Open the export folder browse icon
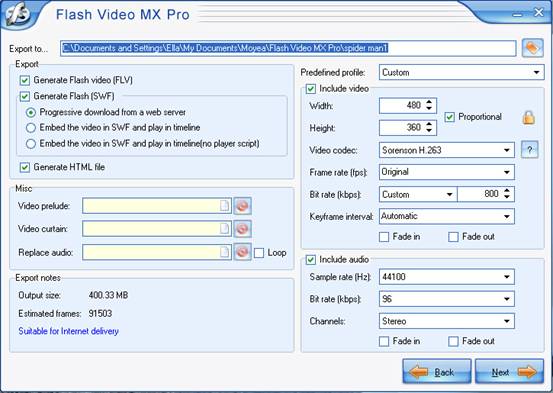Viewport: 553px width, 393px height. coord(532,48)
